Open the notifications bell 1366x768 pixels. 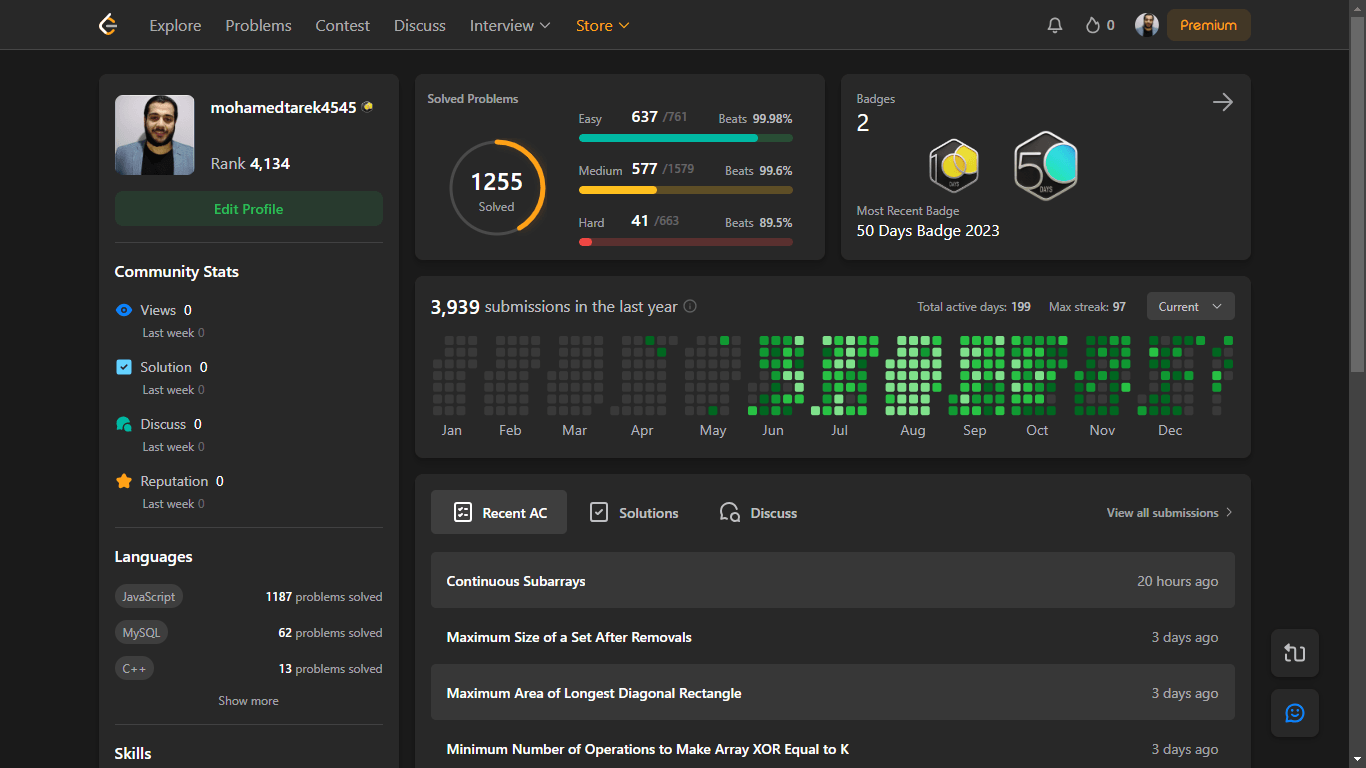1055,25
